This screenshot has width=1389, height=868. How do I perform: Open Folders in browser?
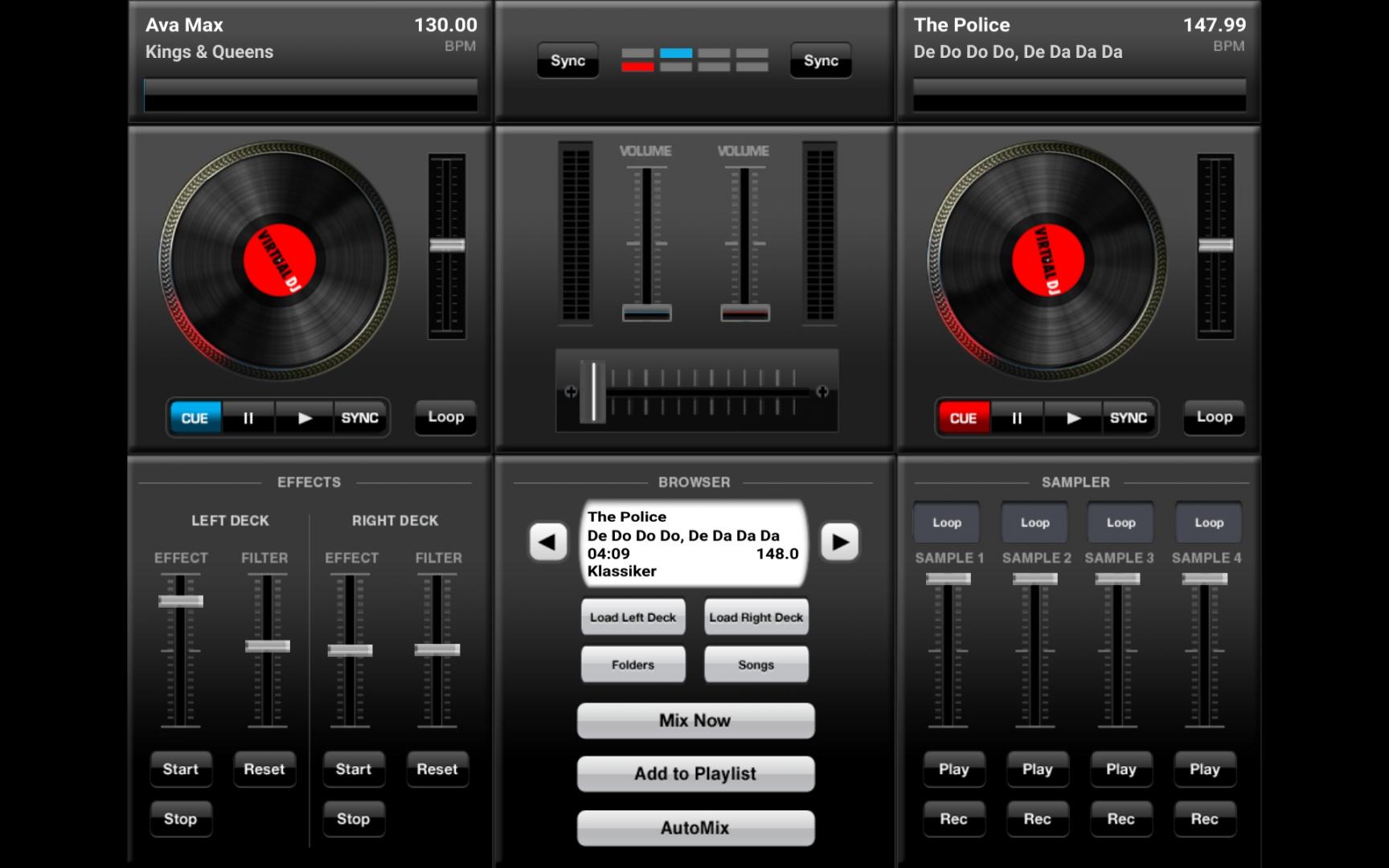click(x=633, y=665)
